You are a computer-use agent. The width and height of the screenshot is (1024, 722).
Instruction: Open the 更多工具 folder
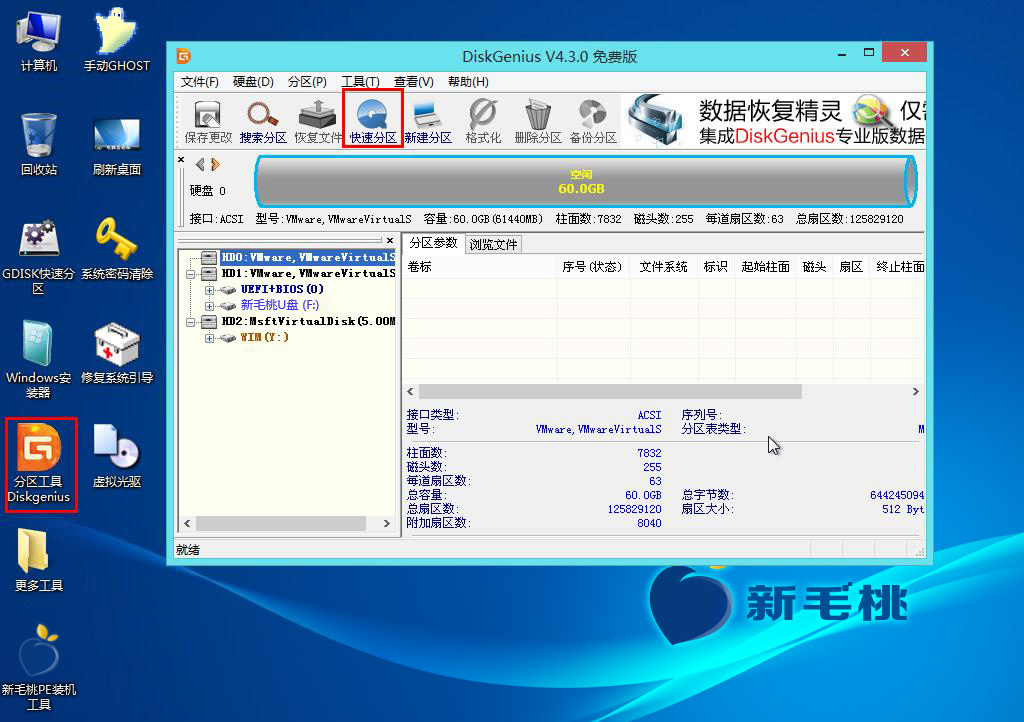pyautogui.click(x=39, y=560)
